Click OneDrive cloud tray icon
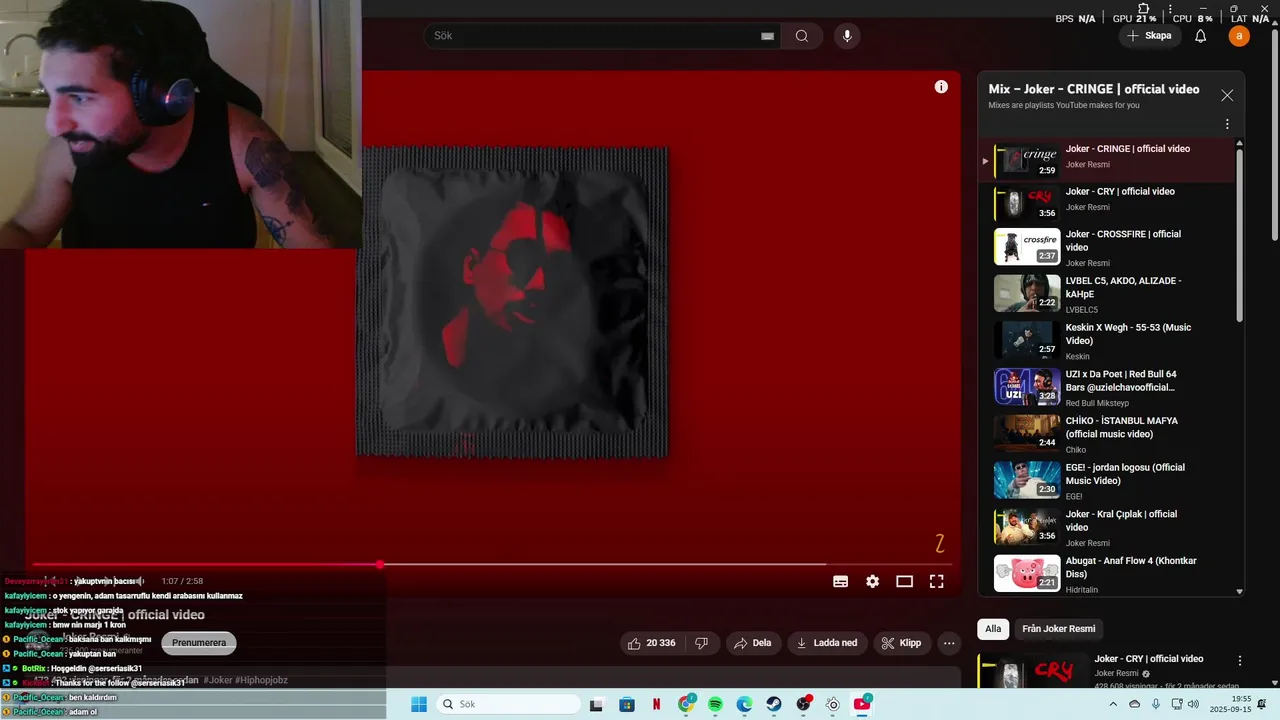 (1135, 704)
